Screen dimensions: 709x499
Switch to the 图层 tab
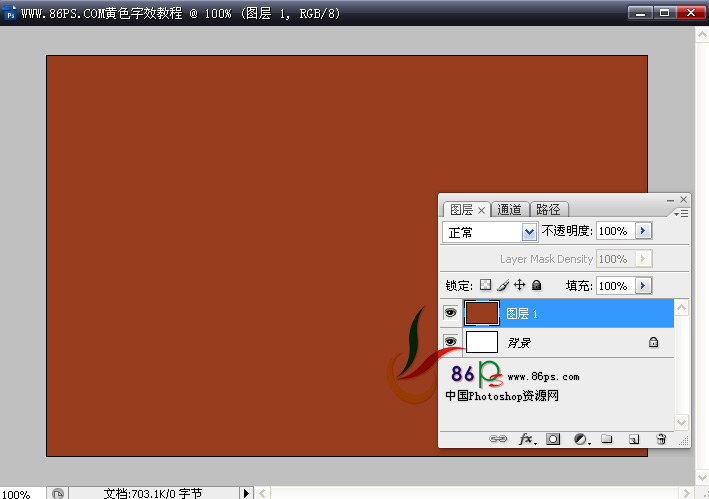(x=461, y=210)
